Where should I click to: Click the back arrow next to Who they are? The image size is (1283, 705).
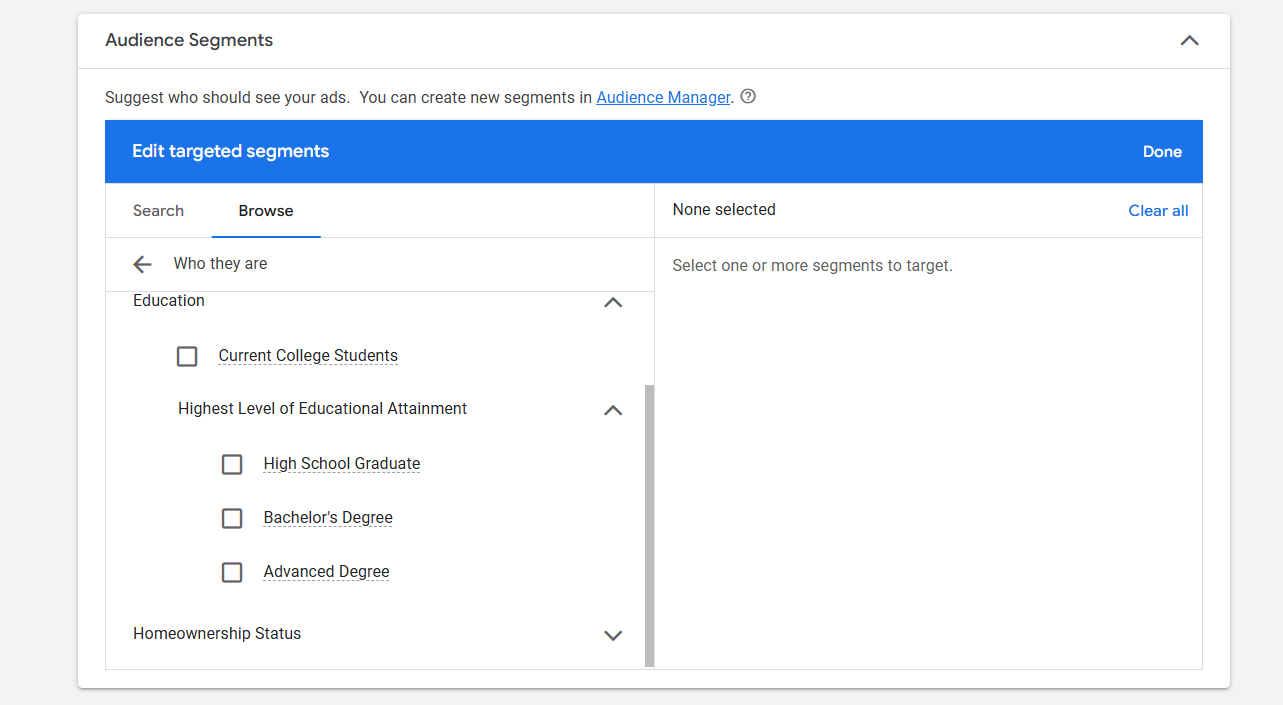pyautogui.click(x=142, y=264)
